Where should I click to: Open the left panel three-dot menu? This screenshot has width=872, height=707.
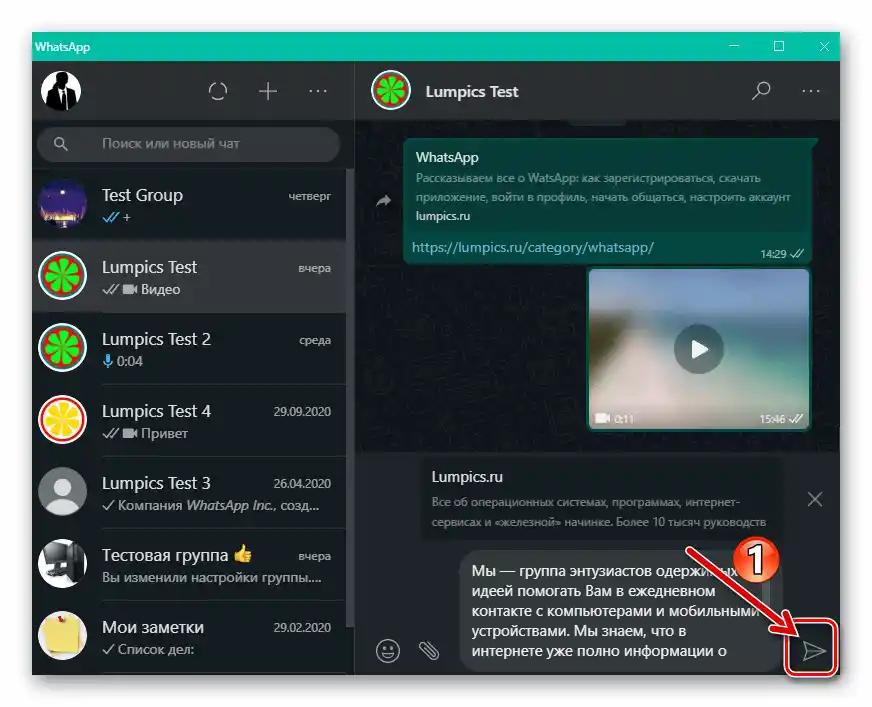click(318, 91)
